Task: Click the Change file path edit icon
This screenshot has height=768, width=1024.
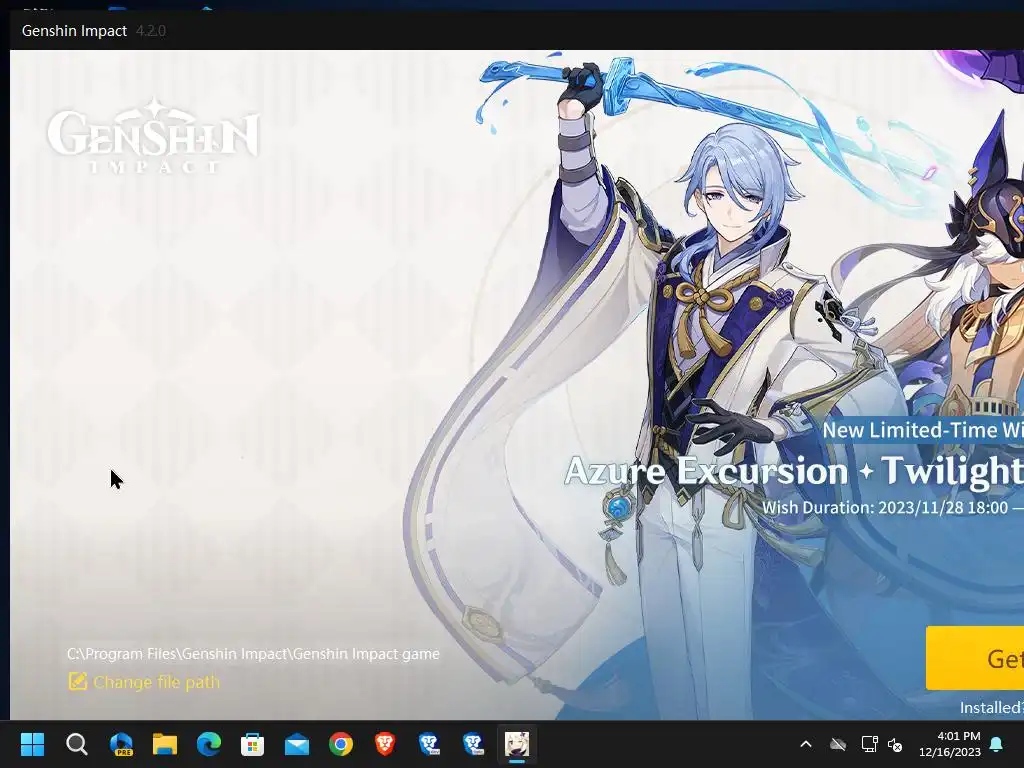Action: 78,682
